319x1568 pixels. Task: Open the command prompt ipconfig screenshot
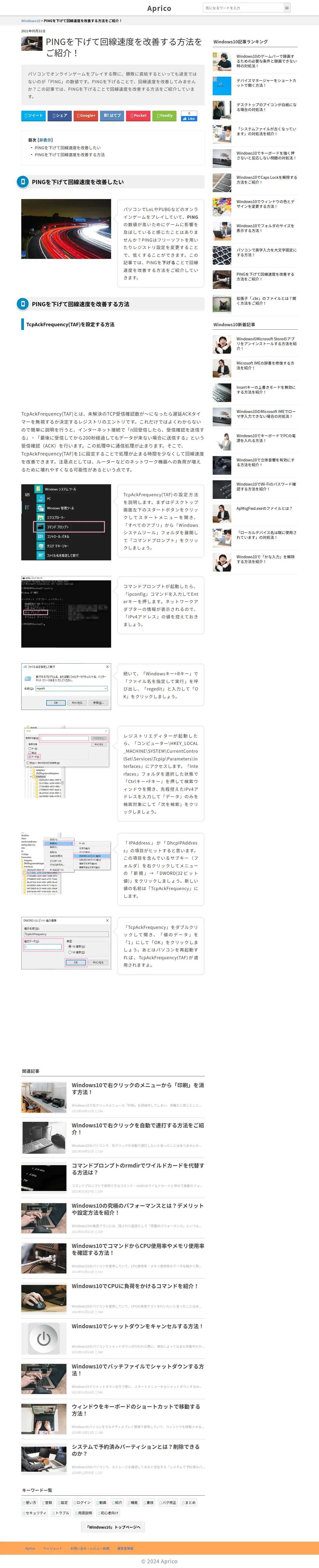(x=66, y=611)
